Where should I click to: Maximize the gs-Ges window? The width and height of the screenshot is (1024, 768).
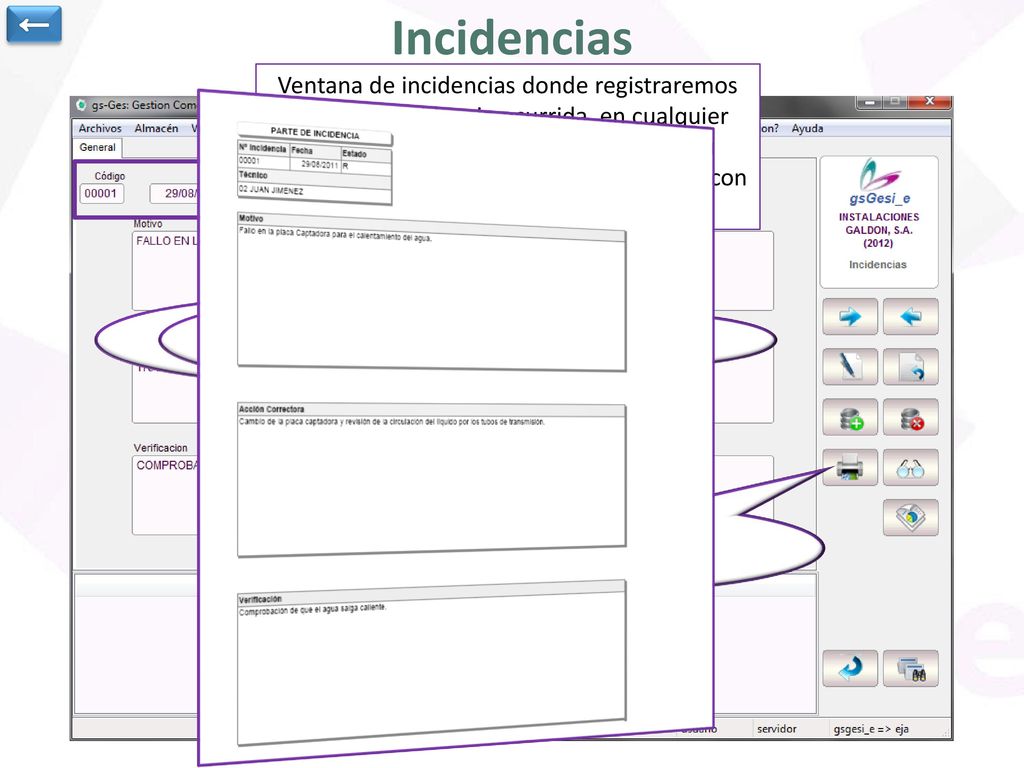click(895, 102)
